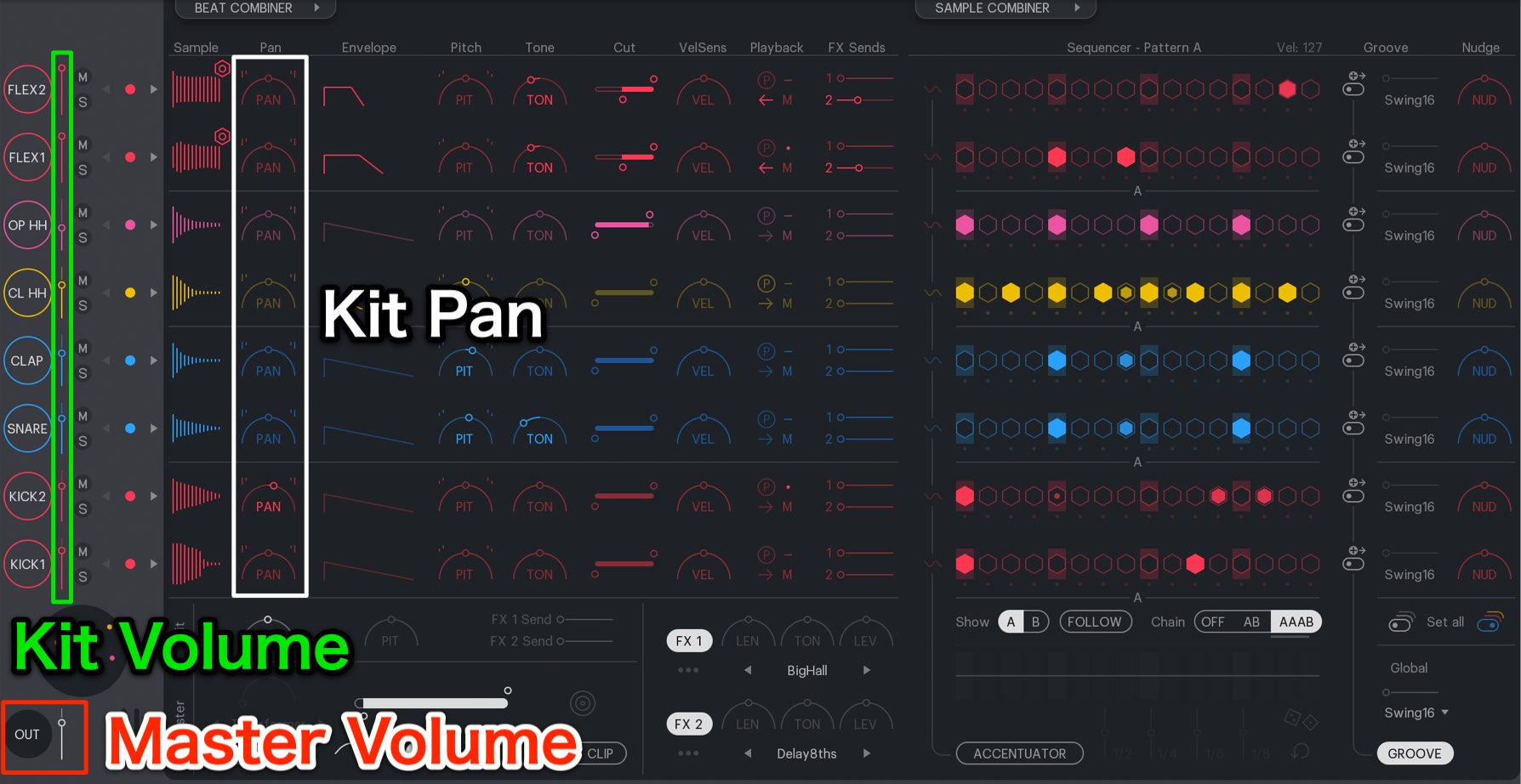Select the KICK2 drum pad

click(x=26, y=497)
